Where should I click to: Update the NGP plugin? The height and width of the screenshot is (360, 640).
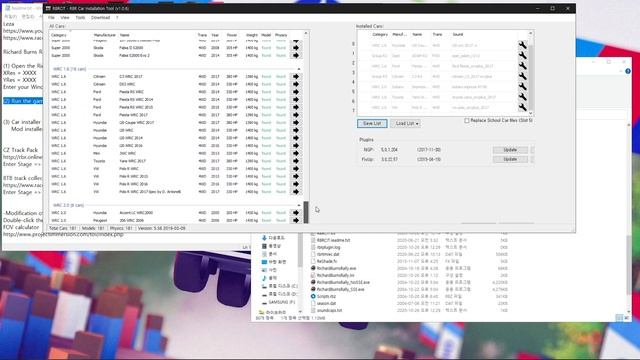click(x=510, y=150)
